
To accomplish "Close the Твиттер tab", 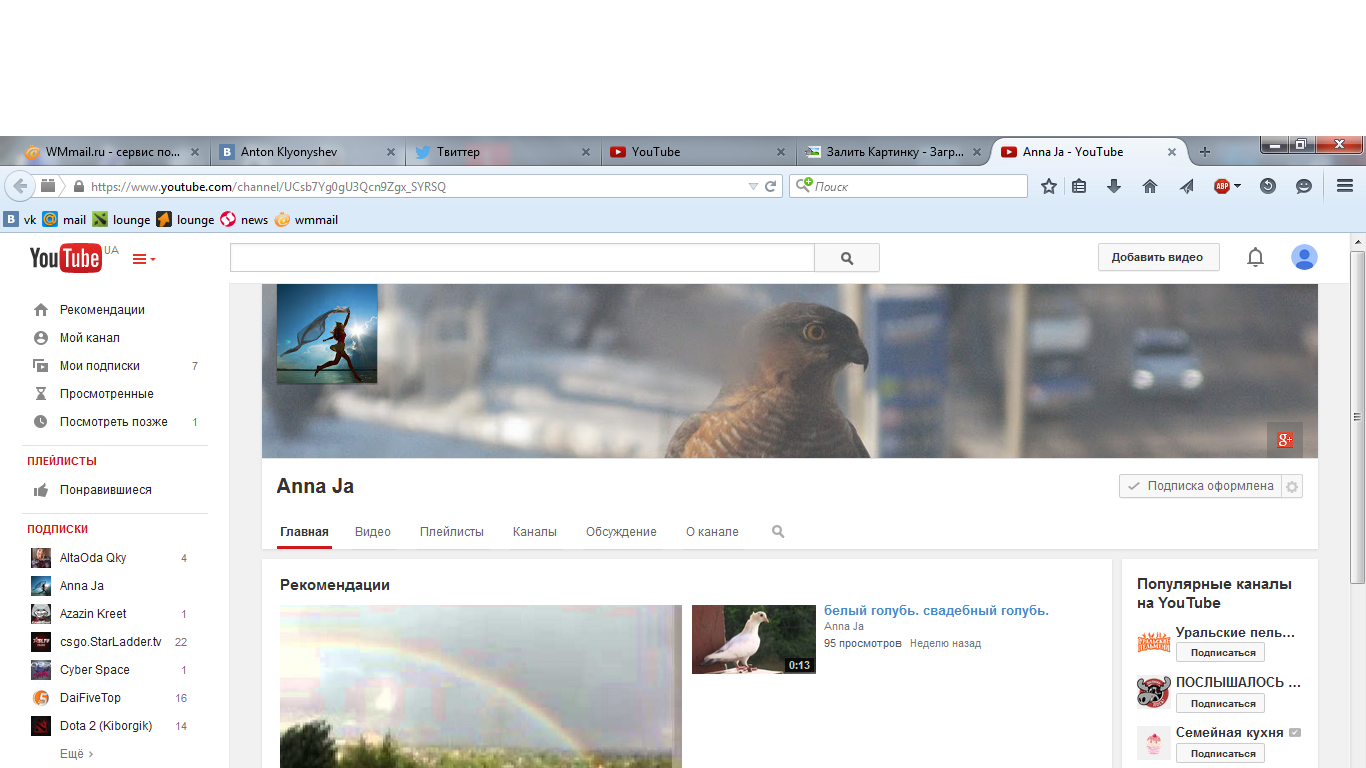I will click(x=586, y=152).
